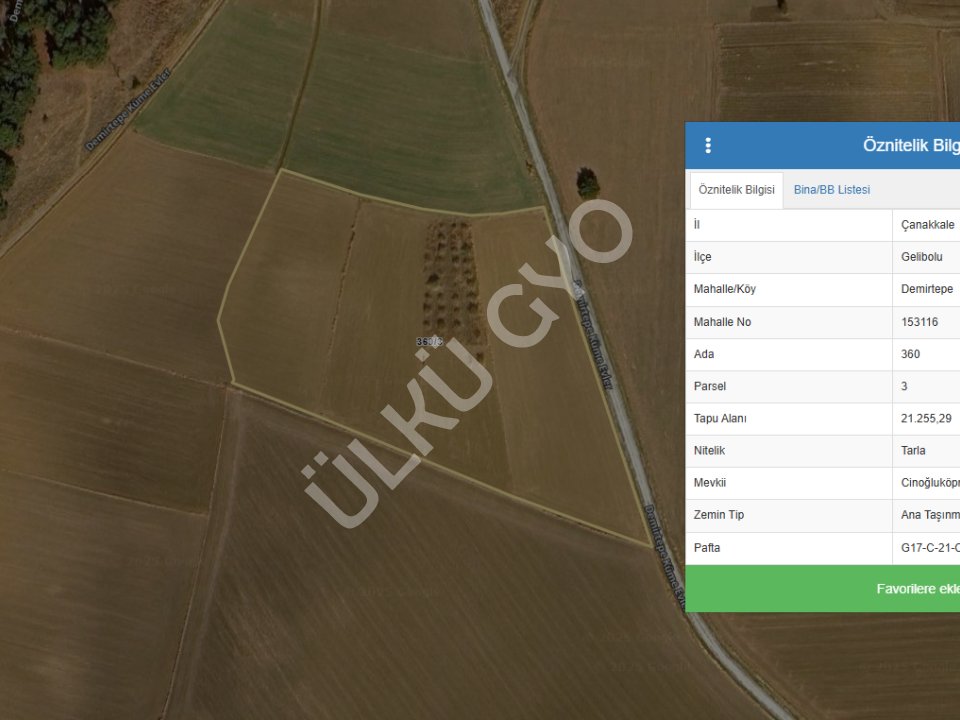
Task: Click the Ada value 360 in table
Action: (x=910, y=354)
